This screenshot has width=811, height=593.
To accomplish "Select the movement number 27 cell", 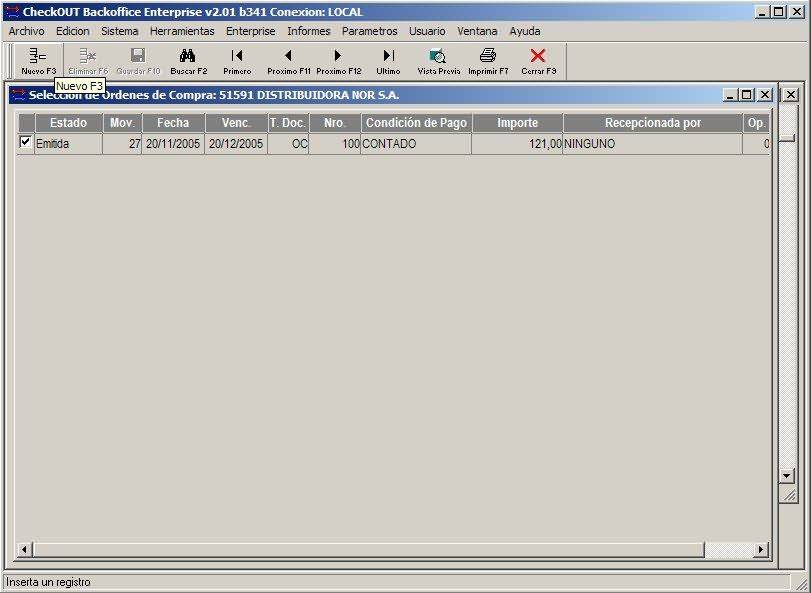I will pos(122,144).
